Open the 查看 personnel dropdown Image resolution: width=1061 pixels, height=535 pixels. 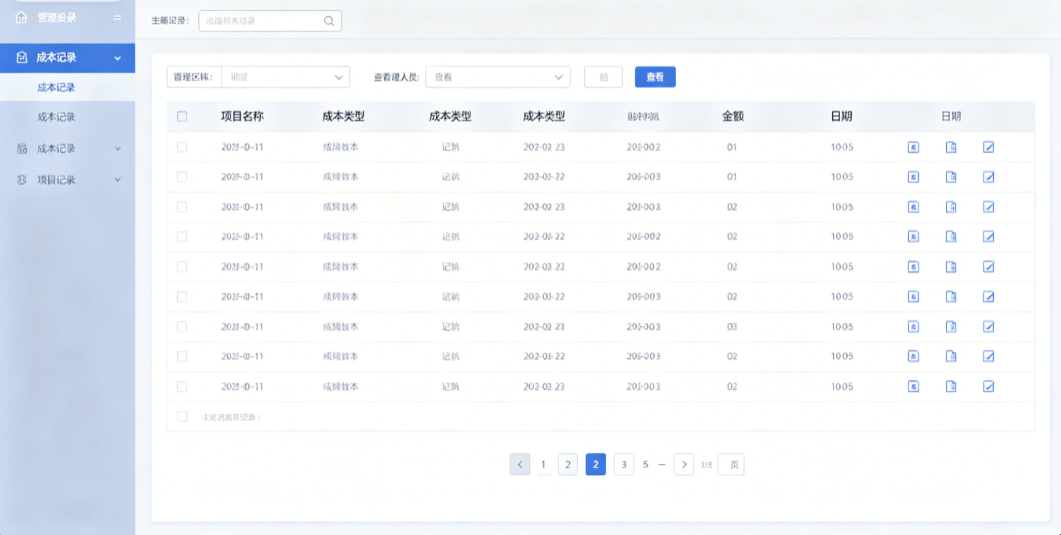(498, 77)
